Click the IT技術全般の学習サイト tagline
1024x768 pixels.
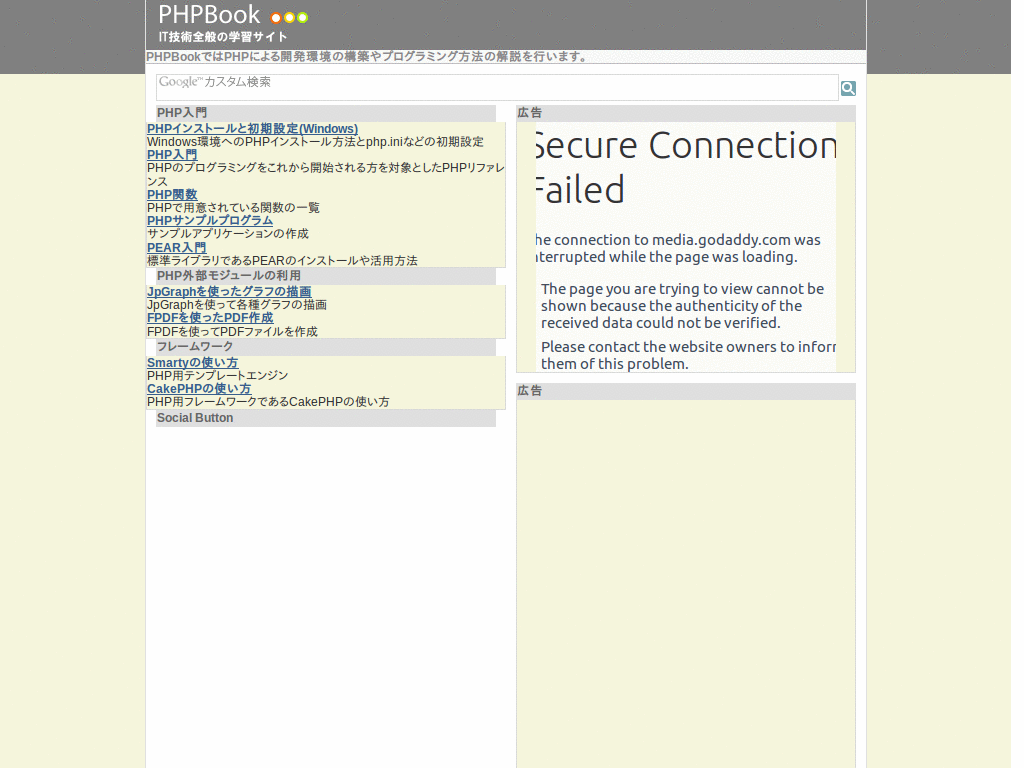(223, 37)
